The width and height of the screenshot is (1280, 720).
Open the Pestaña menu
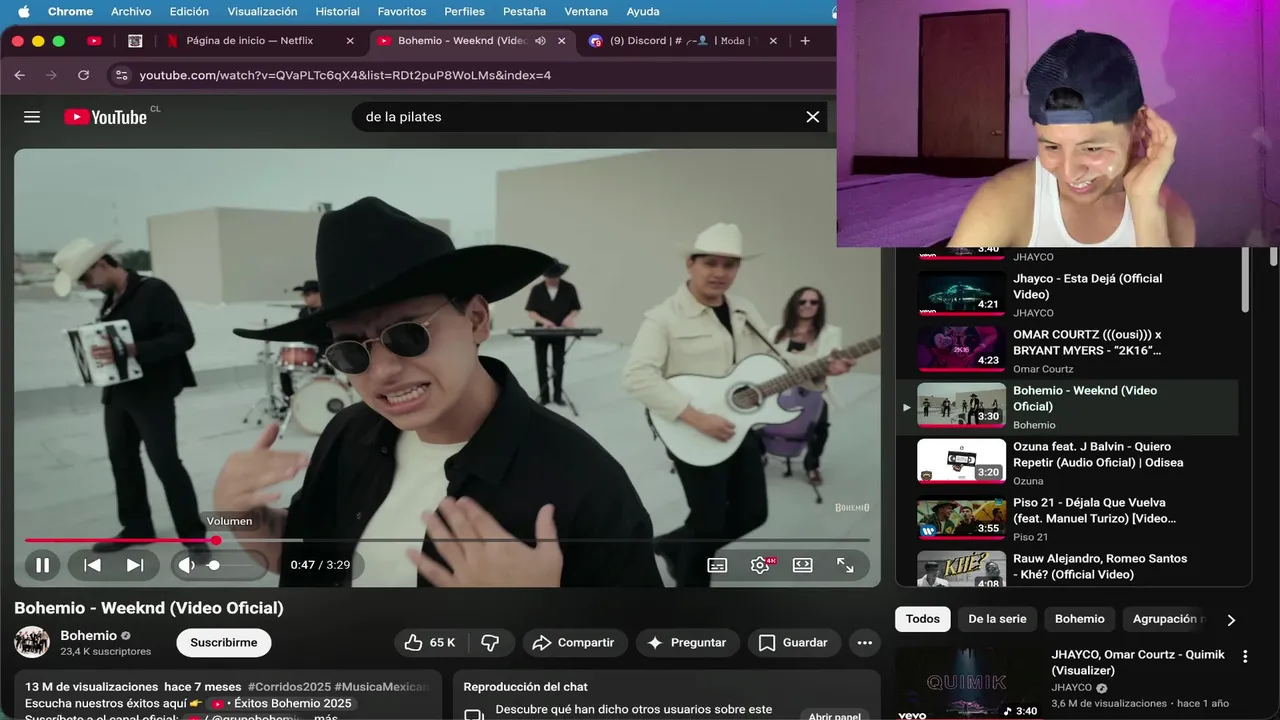pos(525,12)
